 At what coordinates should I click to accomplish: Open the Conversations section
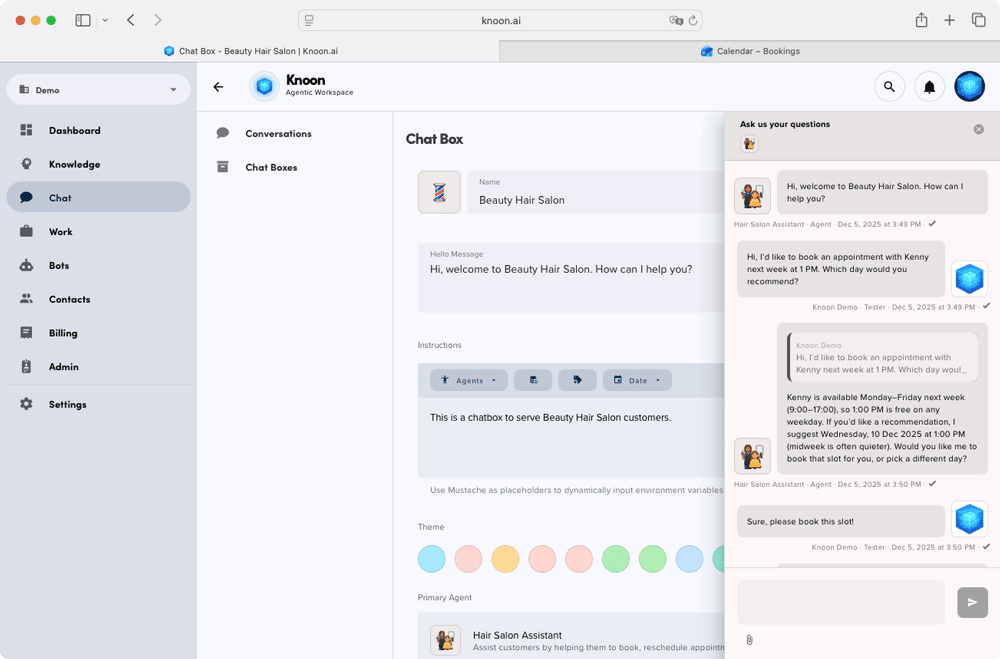click(x=278, y=134)
